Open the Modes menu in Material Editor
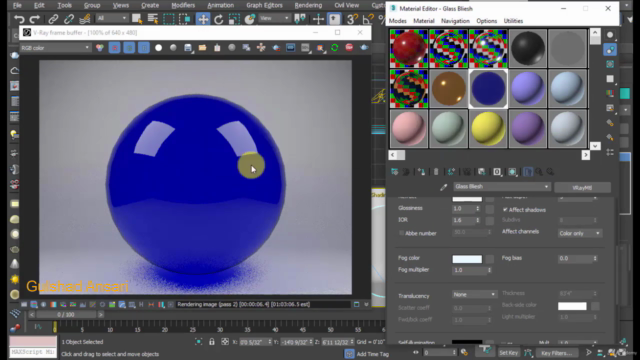 point(398,21)
